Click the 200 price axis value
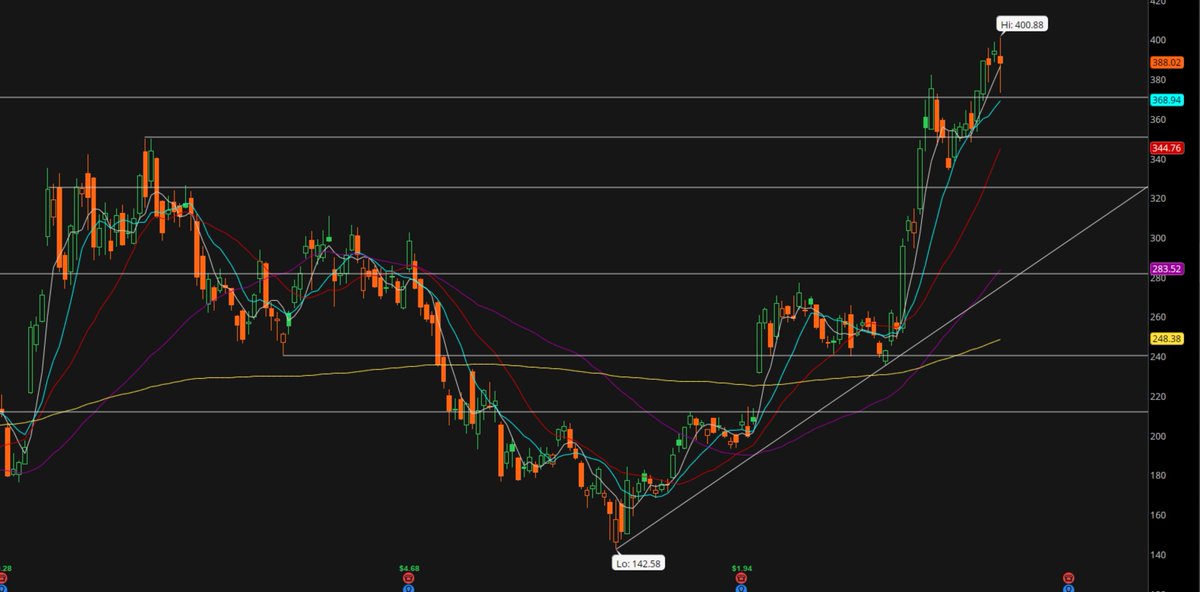Viewport: 1200px width, 592px height. click(x=1158, y=436)
